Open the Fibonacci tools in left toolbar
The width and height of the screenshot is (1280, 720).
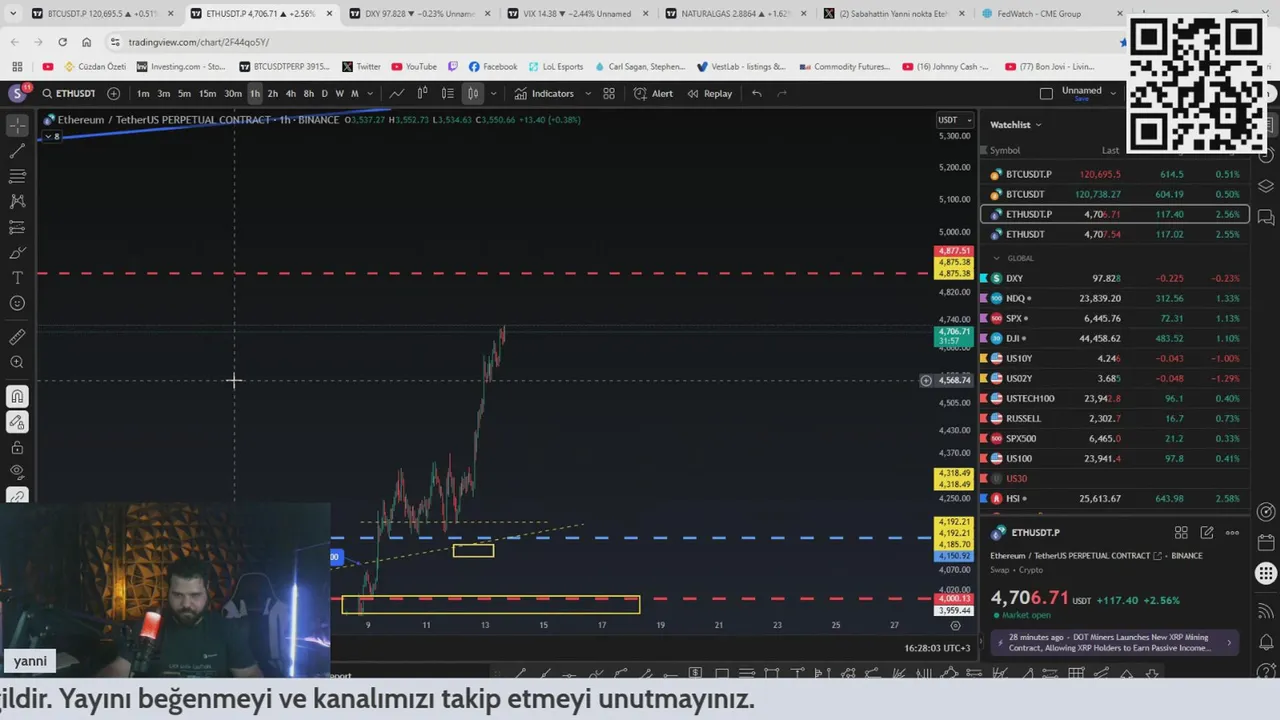pyautogui.click(x=17, y=176)
